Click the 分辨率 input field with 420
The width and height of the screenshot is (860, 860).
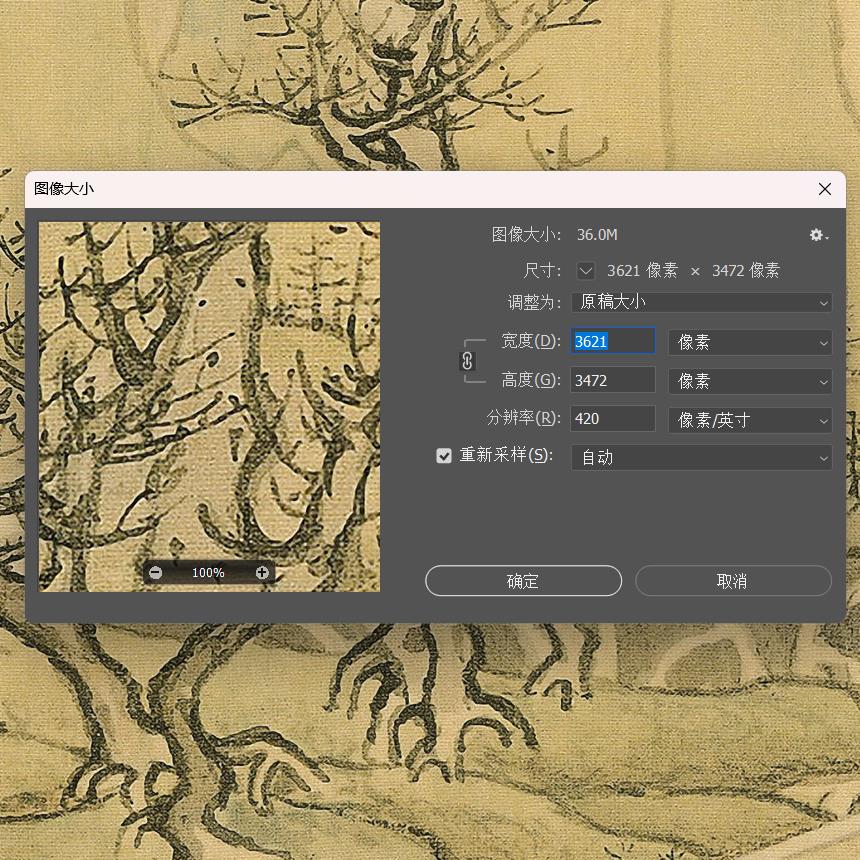point(613,419)
